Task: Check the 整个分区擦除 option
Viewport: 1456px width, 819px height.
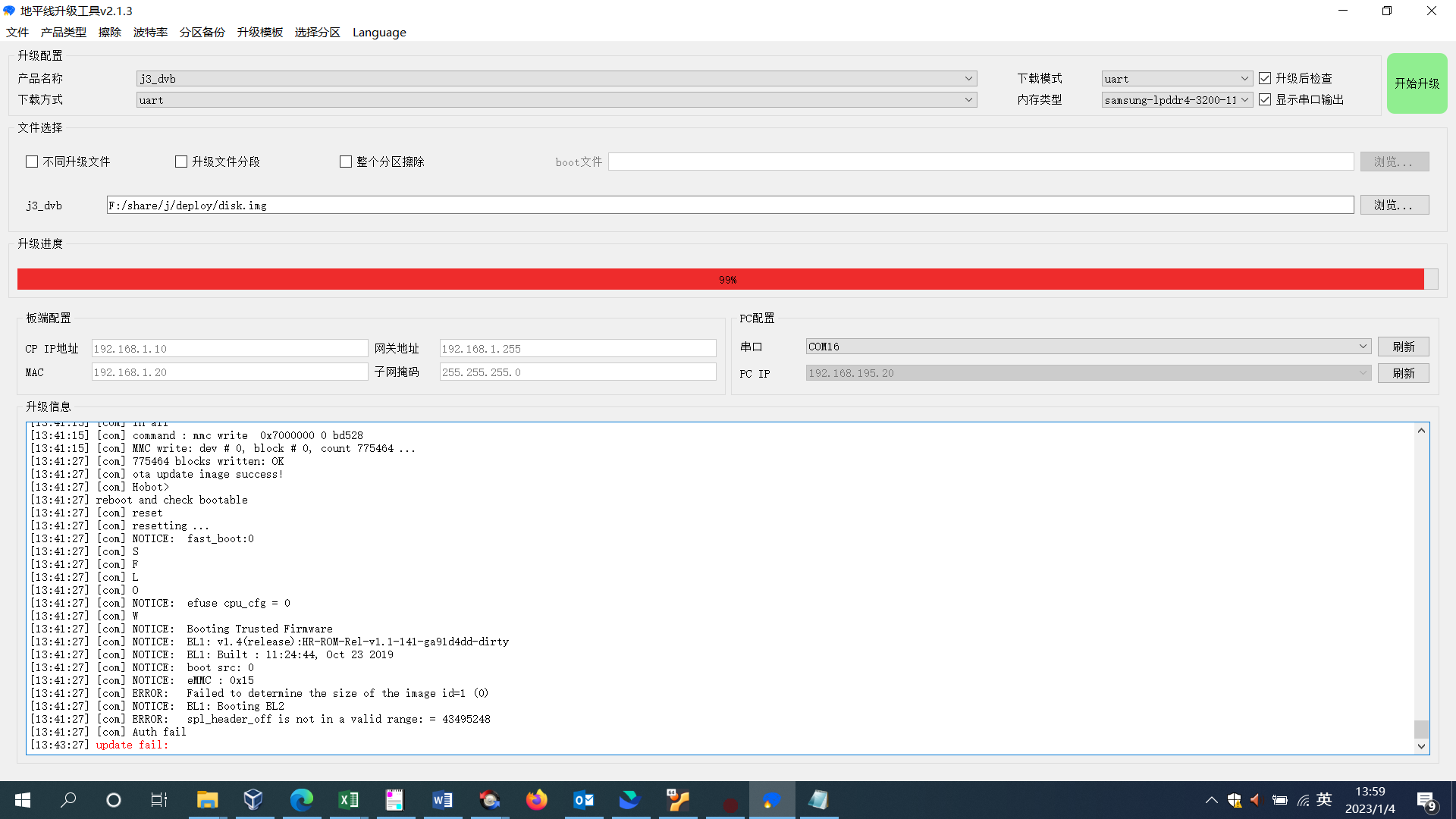Action: pyautogui.click(x=346, y=162)
